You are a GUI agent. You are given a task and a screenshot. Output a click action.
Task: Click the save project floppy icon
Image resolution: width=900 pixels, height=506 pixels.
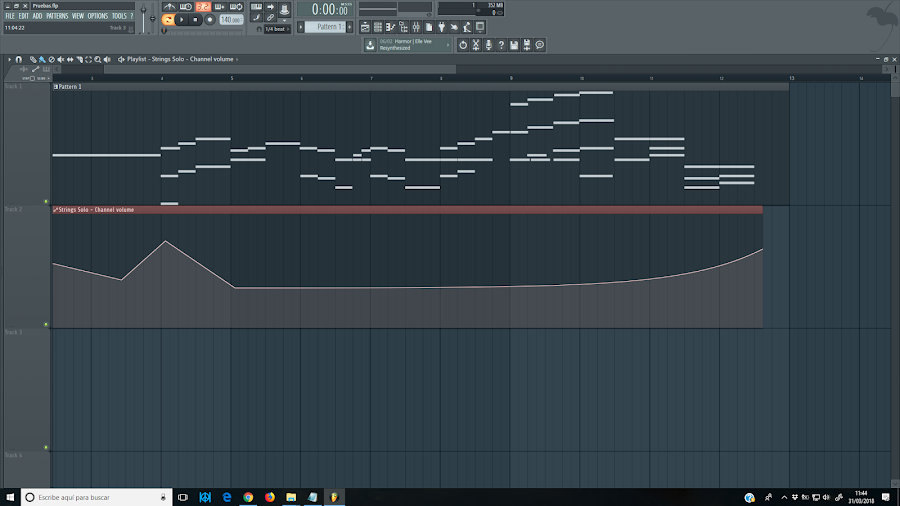(x=514, y=45)
